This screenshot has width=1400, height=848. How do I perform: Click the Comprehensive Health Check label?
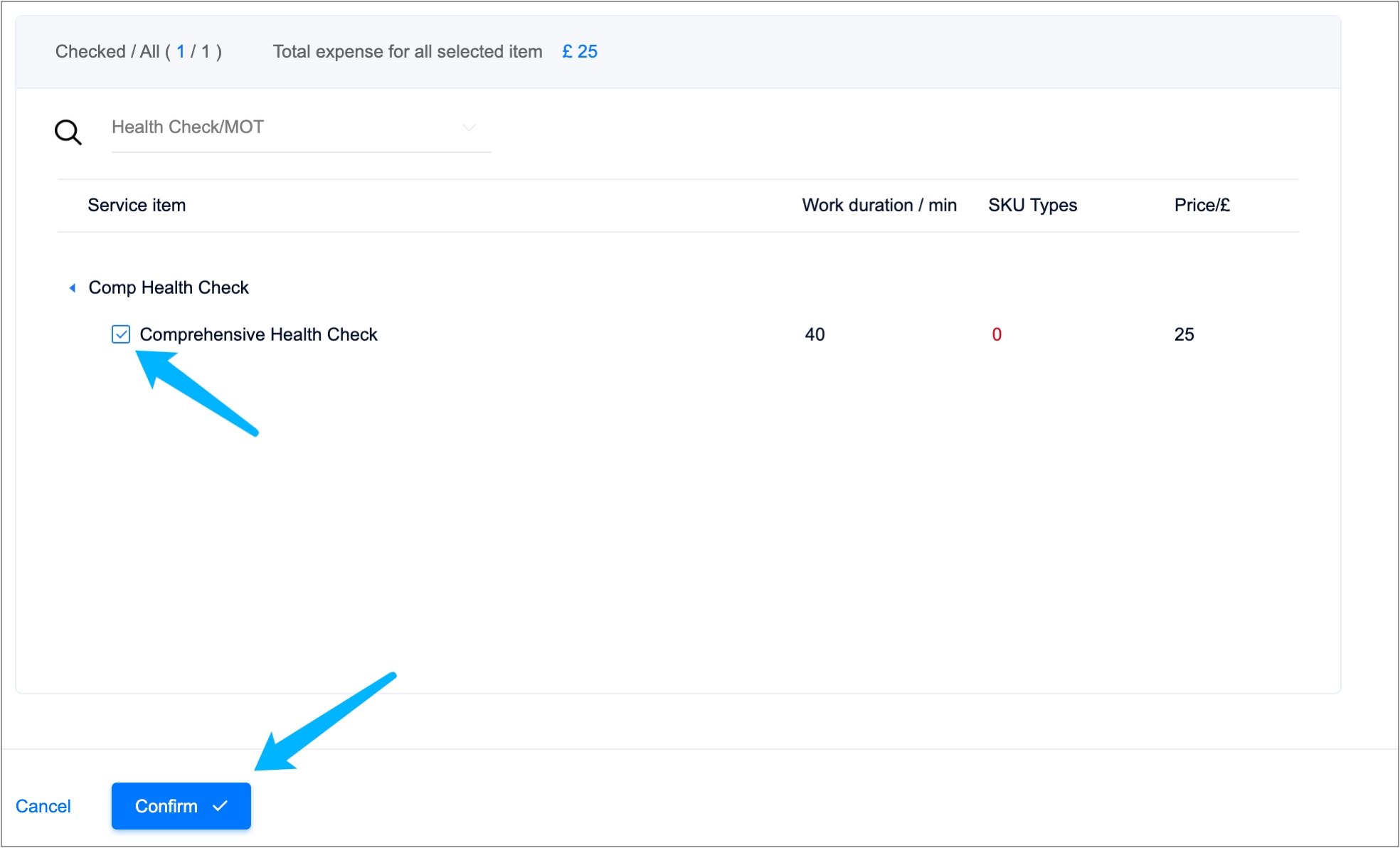click(258, 334)
